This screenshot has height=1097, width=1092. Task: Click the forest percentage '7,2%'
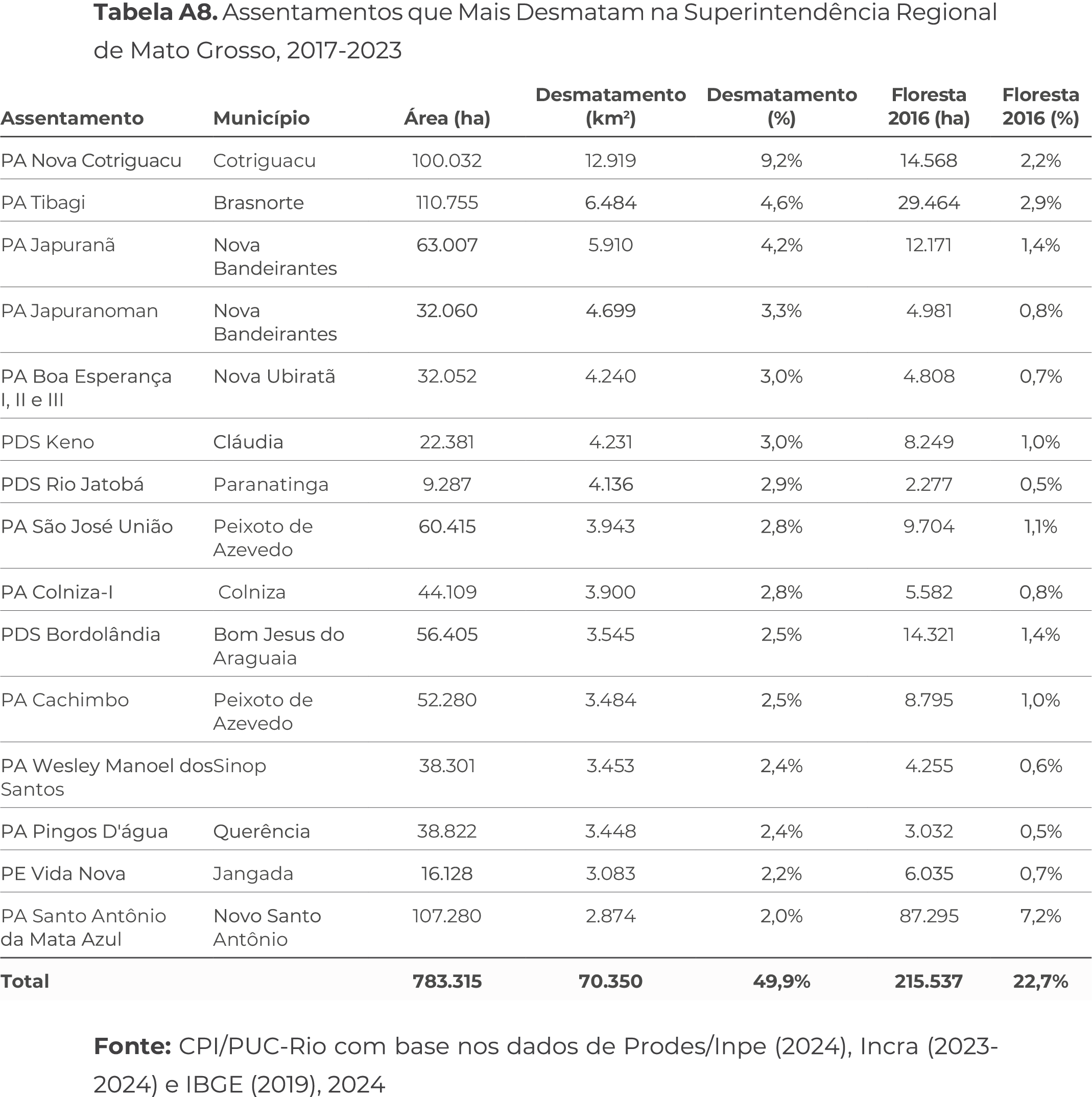tap(1040, 916)
